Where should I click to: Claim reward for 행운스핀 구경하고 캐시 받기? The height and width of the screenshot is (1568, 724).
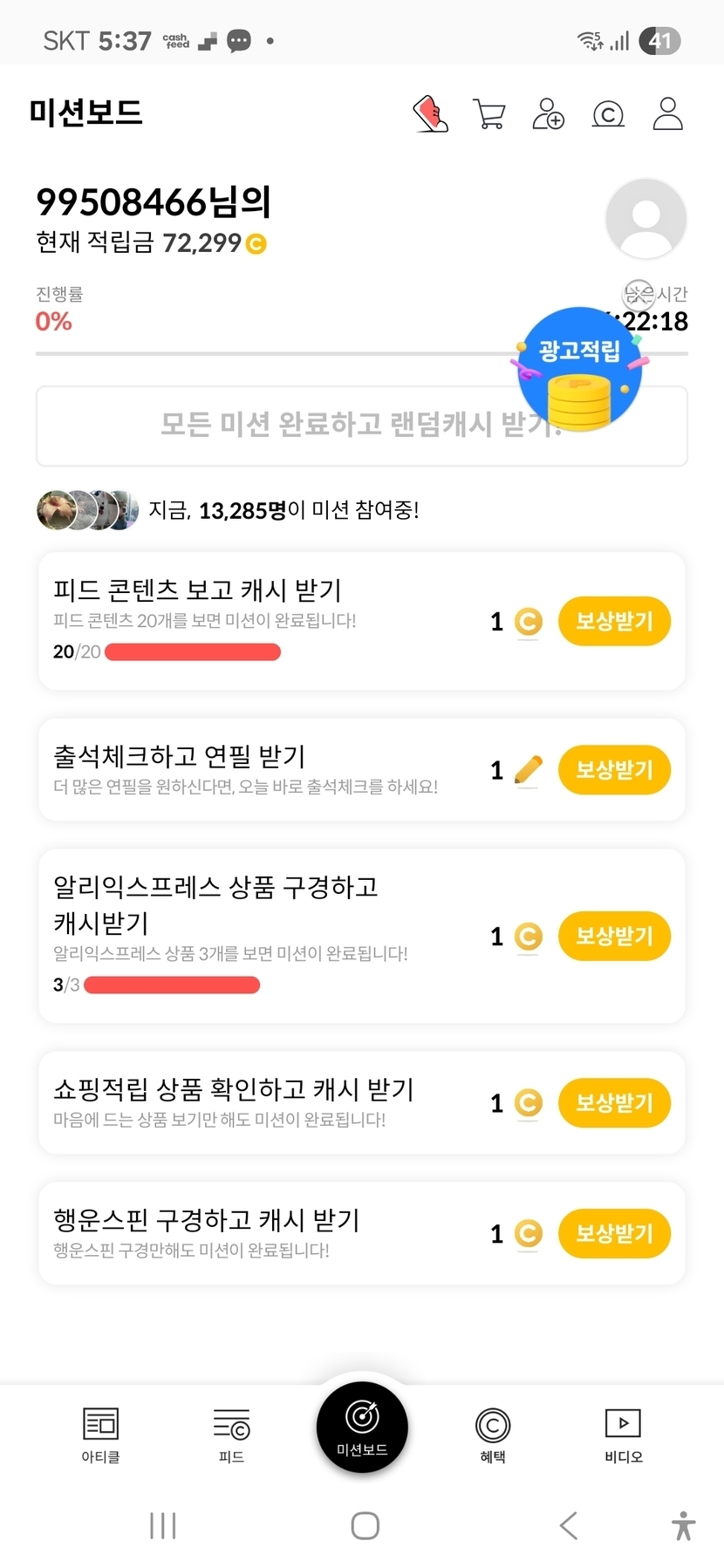point(614,1234)
